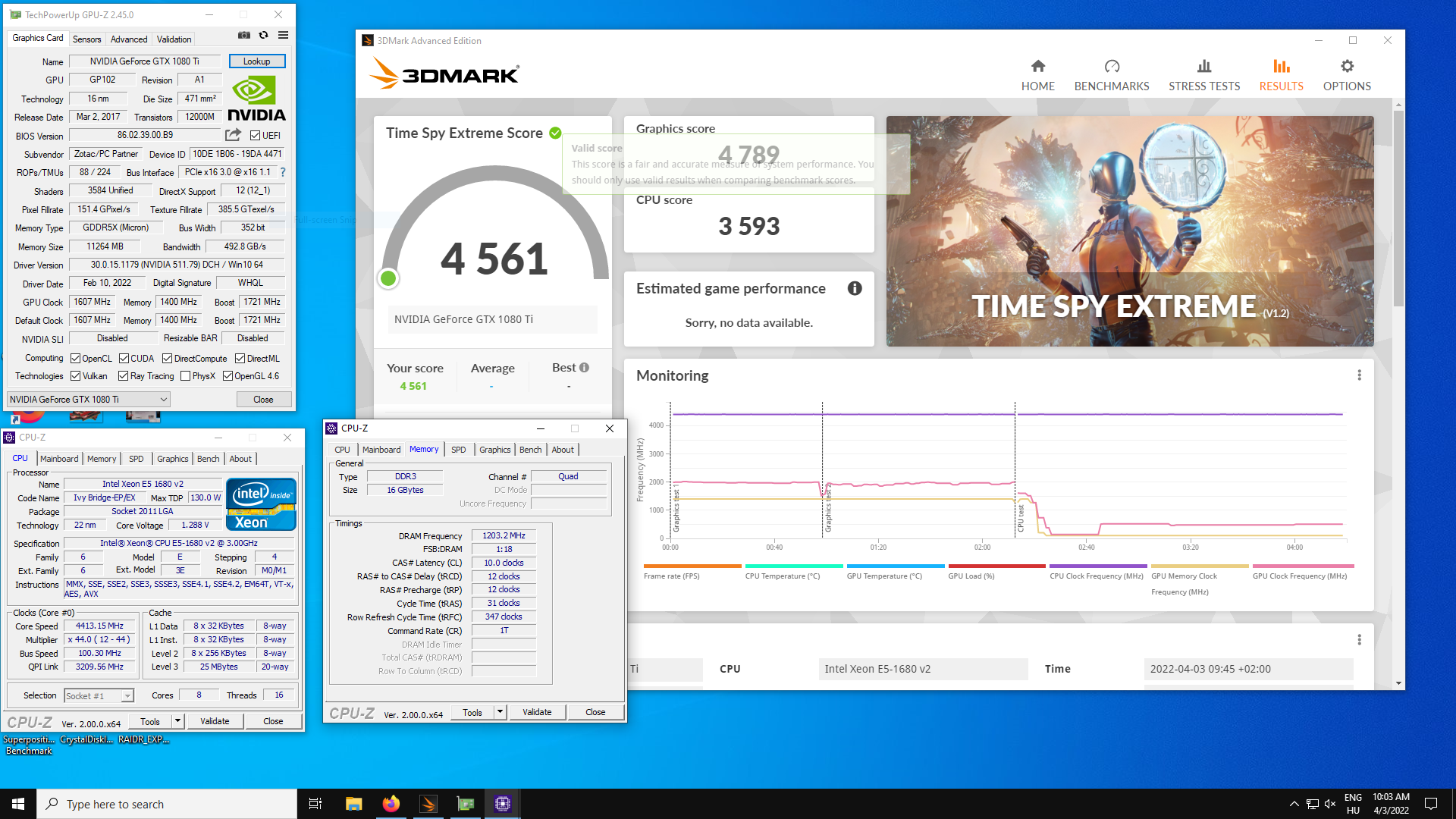1456x819 pixels.
Task: Click CPU test marker on monitoring graph
Action: click(x=1021, y=517)
